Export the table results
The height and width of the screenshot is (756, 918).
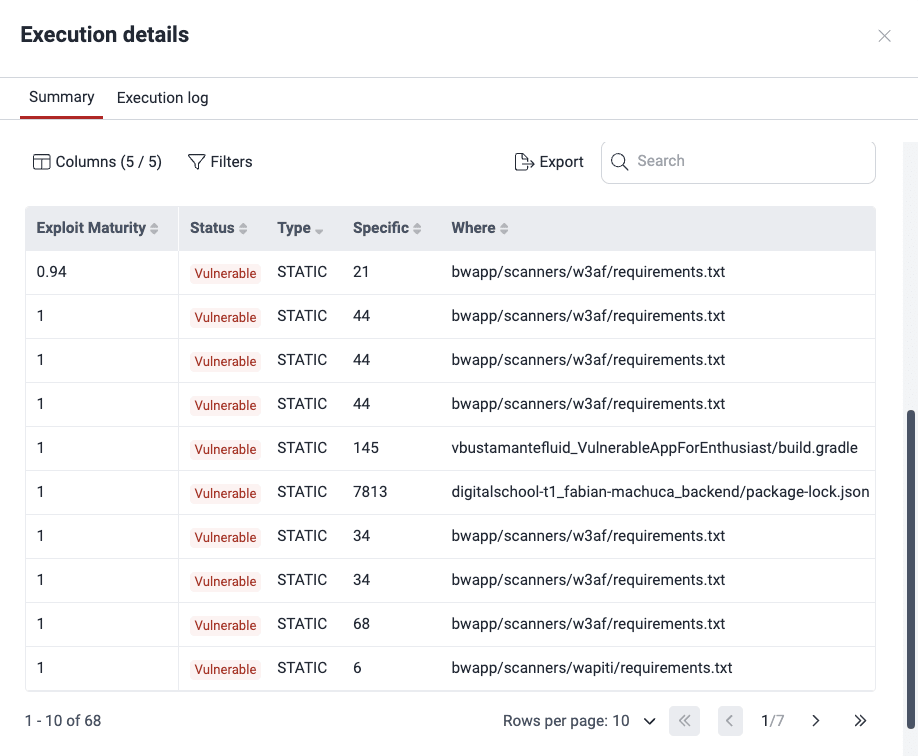[549, 162]
